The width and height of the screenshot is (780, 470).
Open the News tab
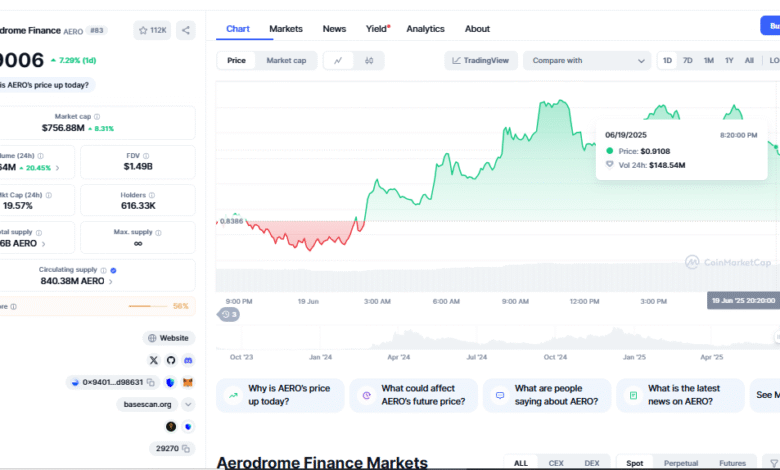tap(334, 29)
